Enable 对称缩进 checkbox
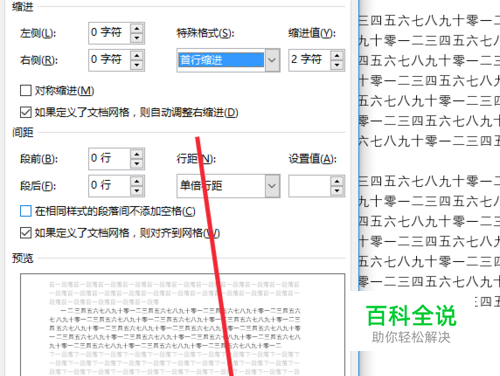The width and height of the screenshot is (500, 376). [26, 90]
